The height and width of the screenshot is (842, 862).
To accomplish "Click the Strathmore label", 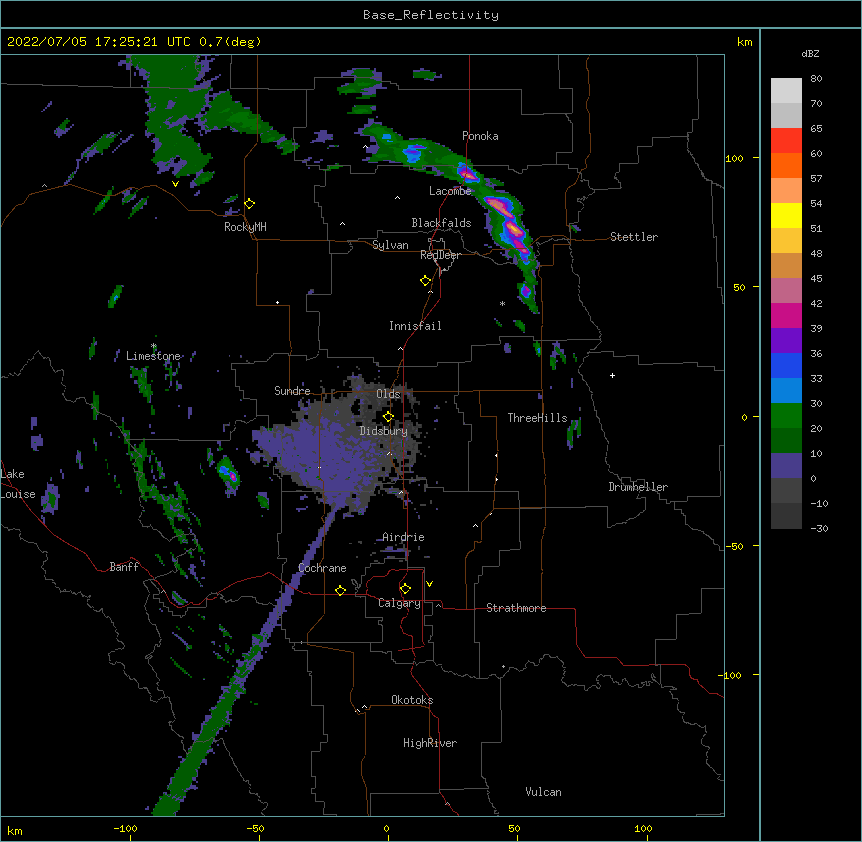I will coord(516,608).
